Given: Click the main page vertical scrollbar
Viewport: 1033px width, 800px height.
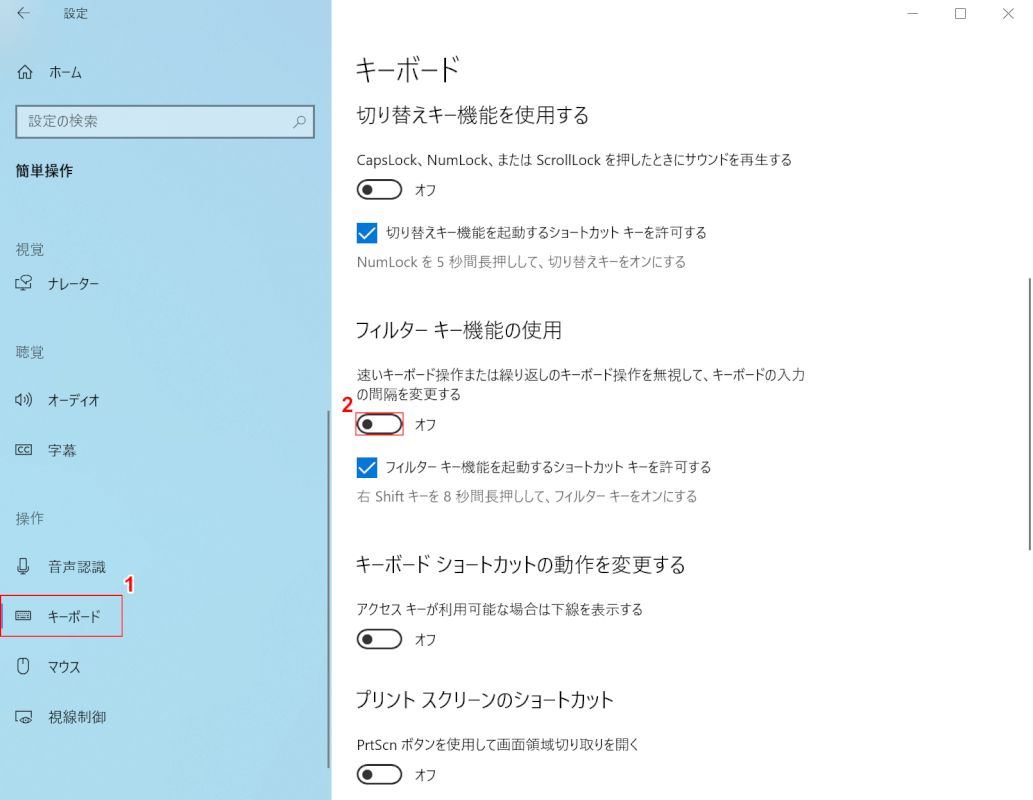Looking at the screenshot, I should click(1028, 410).
